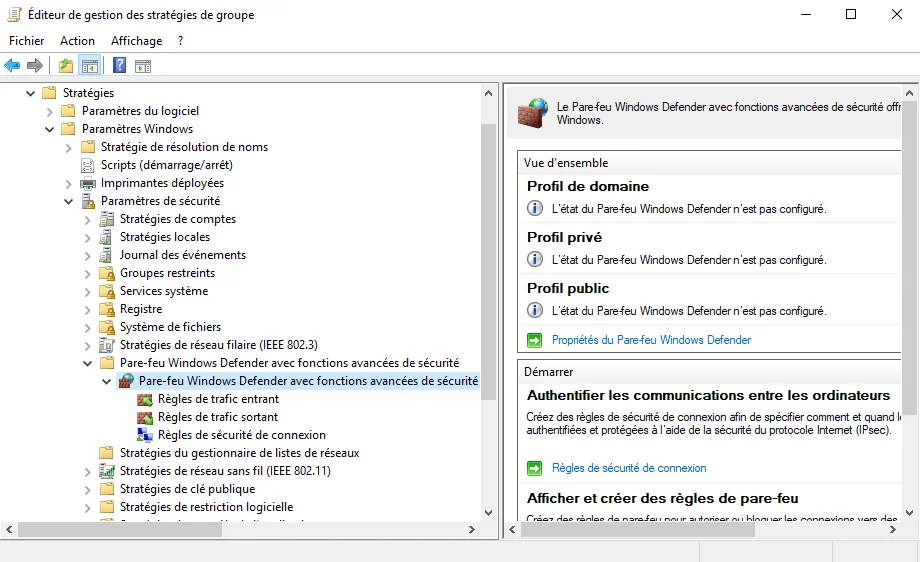Viewport: 920px width, 562px height.
Task: Open the Fichier menu
Action: (26, 40)
